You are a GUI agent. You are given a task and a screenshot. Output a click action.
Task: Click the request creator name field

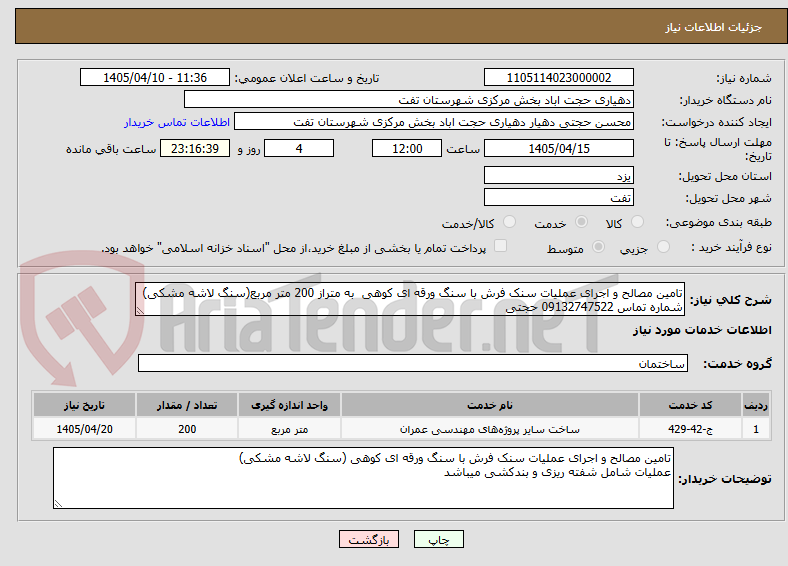point(434,122)
